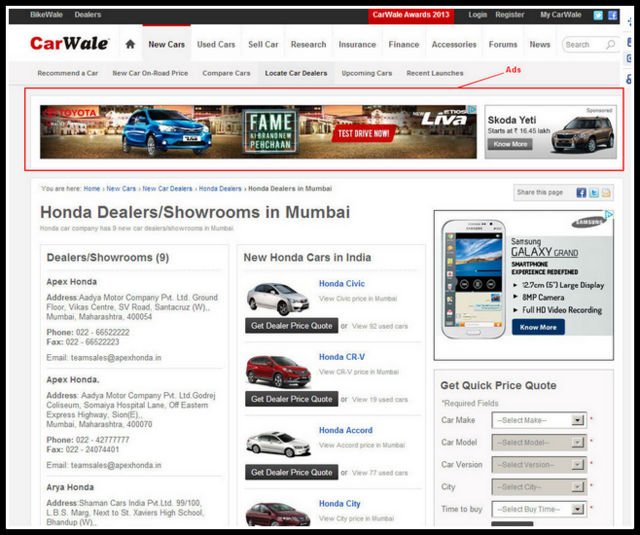The width and height of the screenshot is (640, 535).
Task: Share this page on Facebook
Action: point(581,193)
